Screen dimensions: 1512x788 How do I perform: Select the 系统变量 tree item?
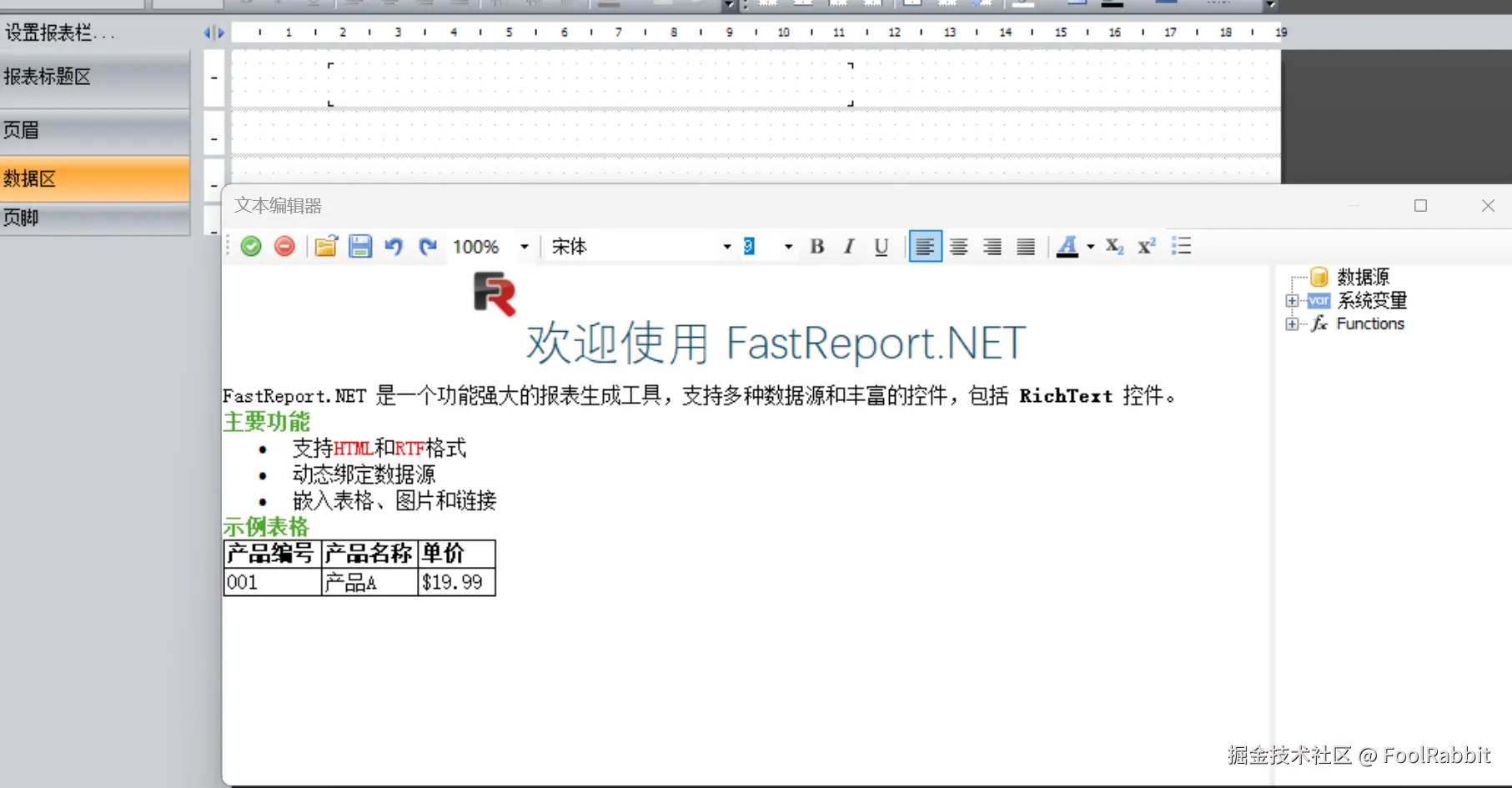(x=1372, y=300)
